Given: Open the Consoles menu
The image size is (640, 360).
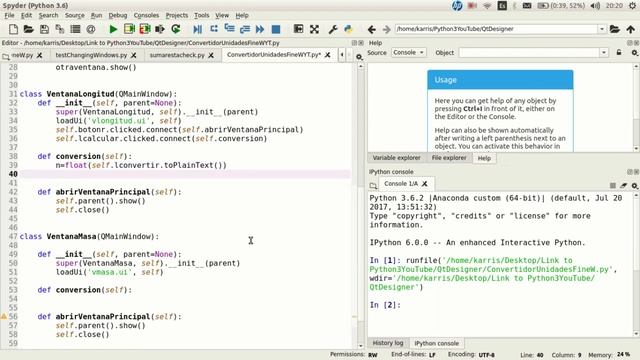Looking at the screenshot, I should tap(146, 16).
